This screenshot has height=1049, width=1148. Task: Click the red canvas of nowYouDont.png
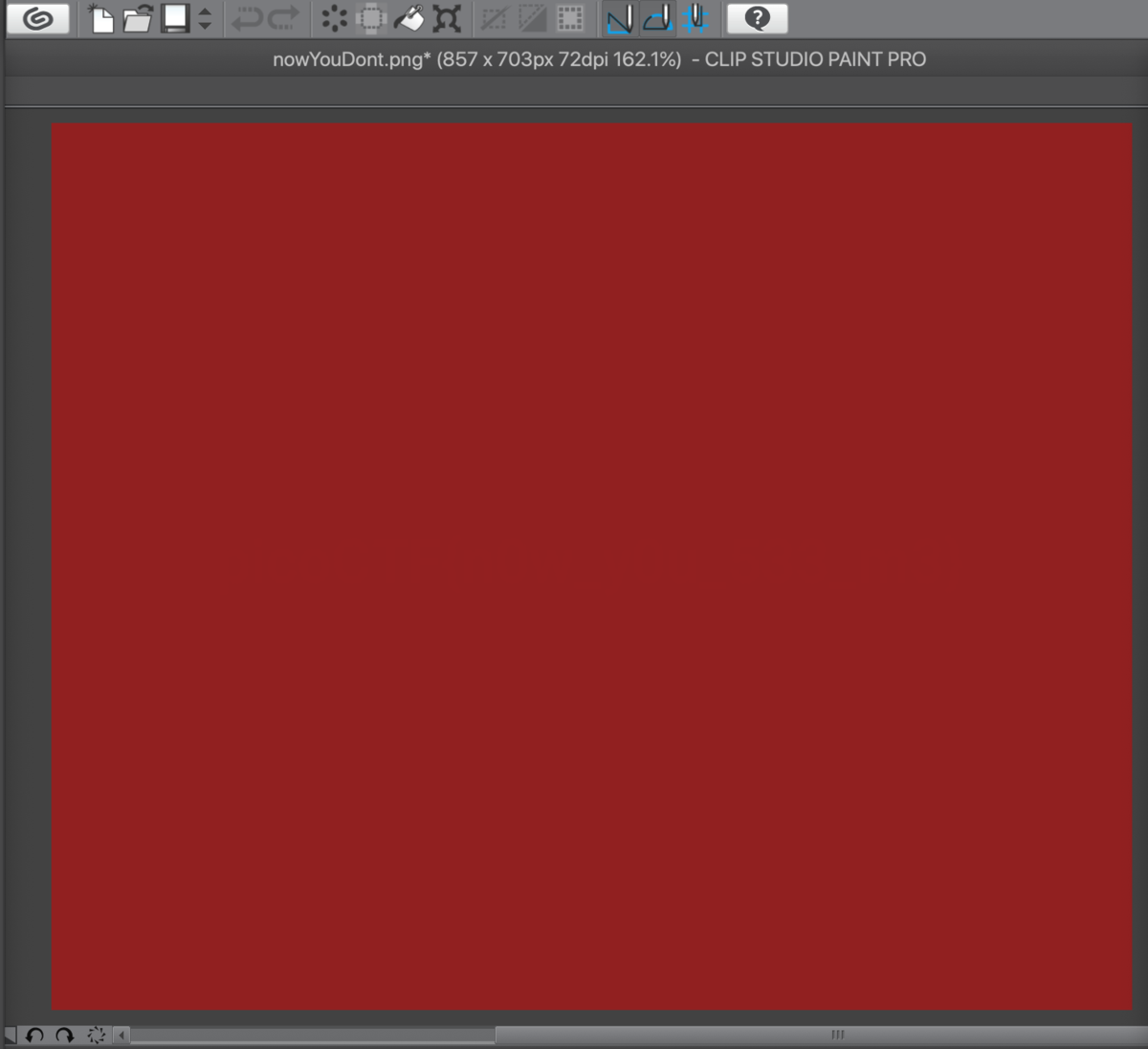[593, 565]
